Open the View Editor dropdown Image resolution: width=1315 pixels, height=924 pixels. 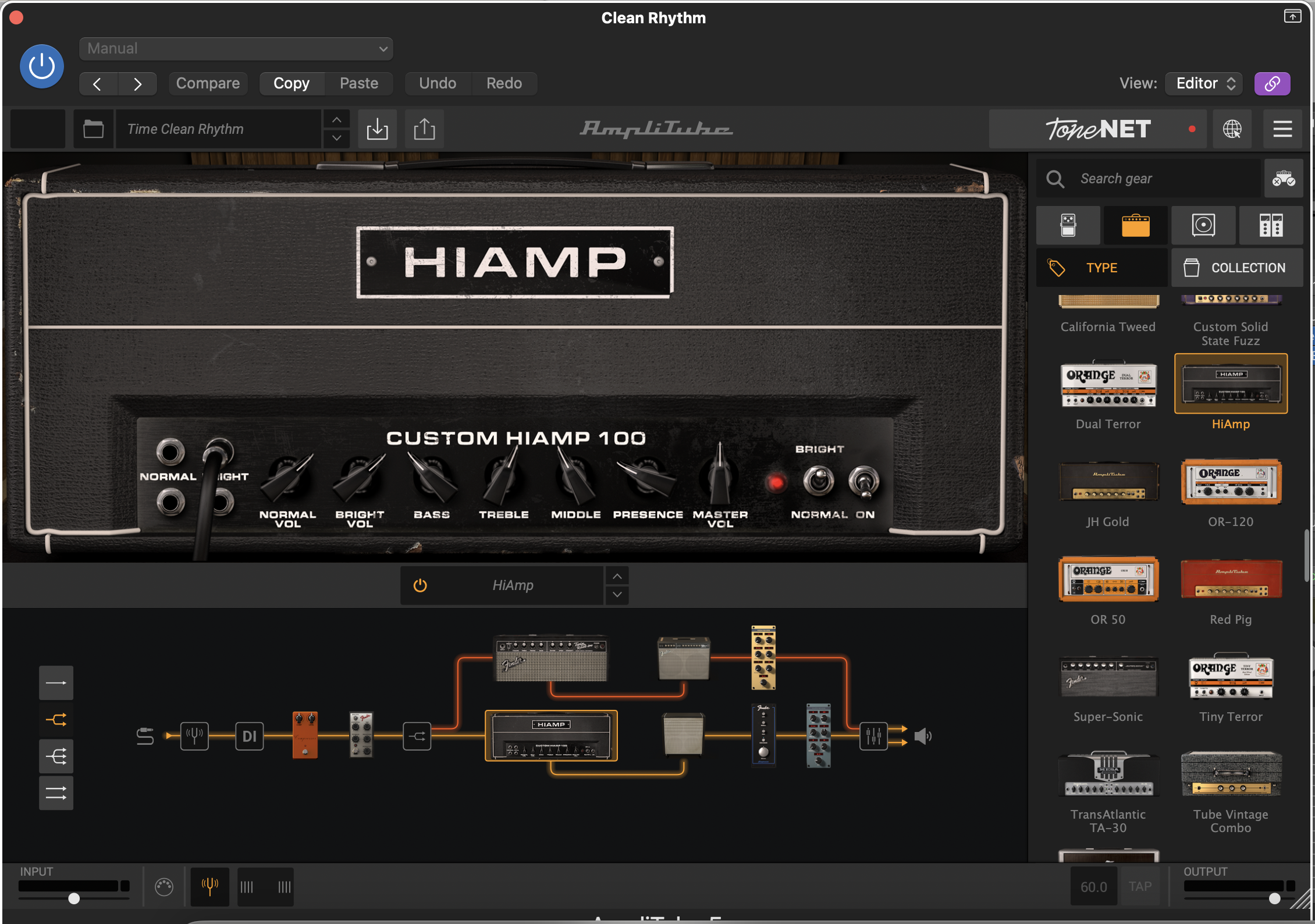coord(1204,84)
